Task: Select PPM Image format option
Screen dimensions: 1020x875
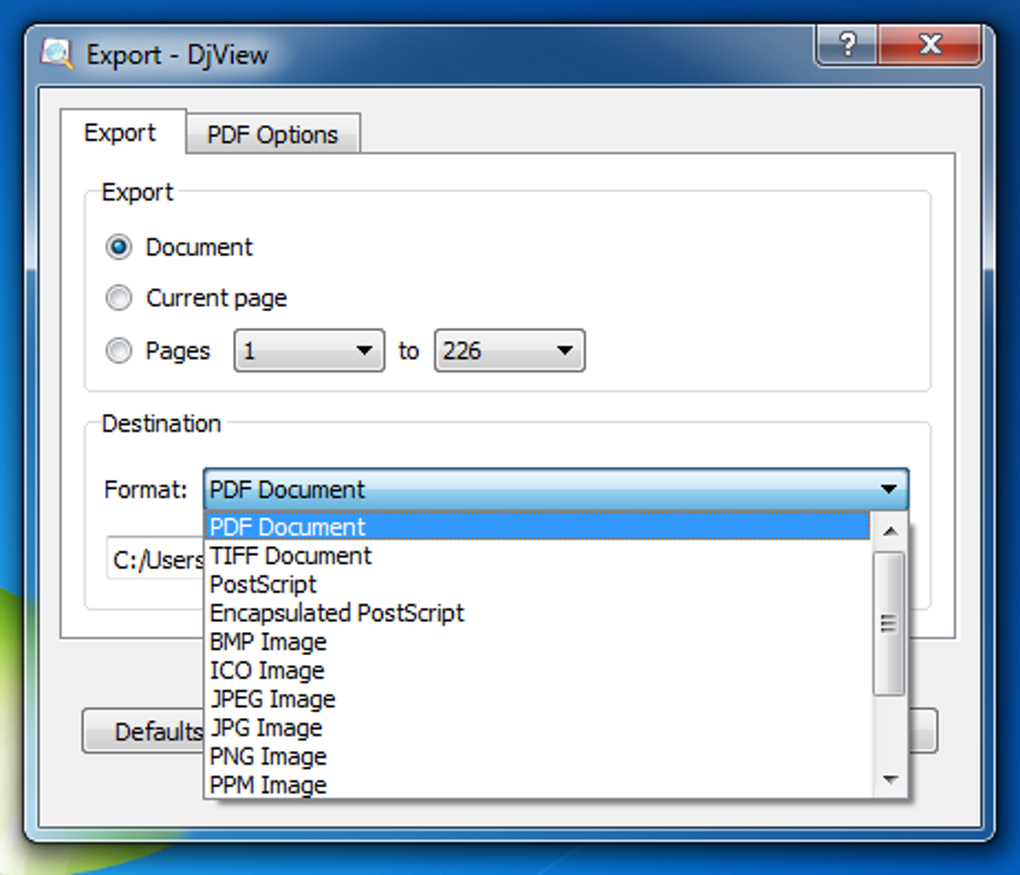Action: click(537, 785)
